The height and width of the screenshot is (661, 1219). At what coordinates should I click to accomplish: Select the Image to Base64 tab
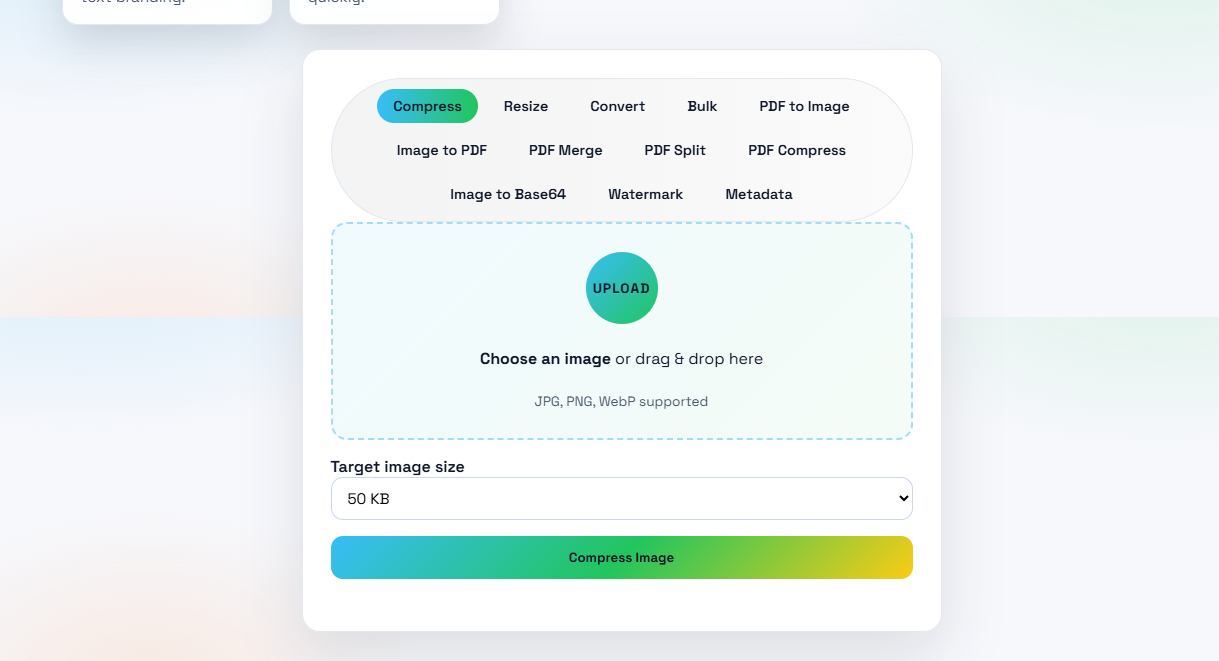(x=508, y=194)
